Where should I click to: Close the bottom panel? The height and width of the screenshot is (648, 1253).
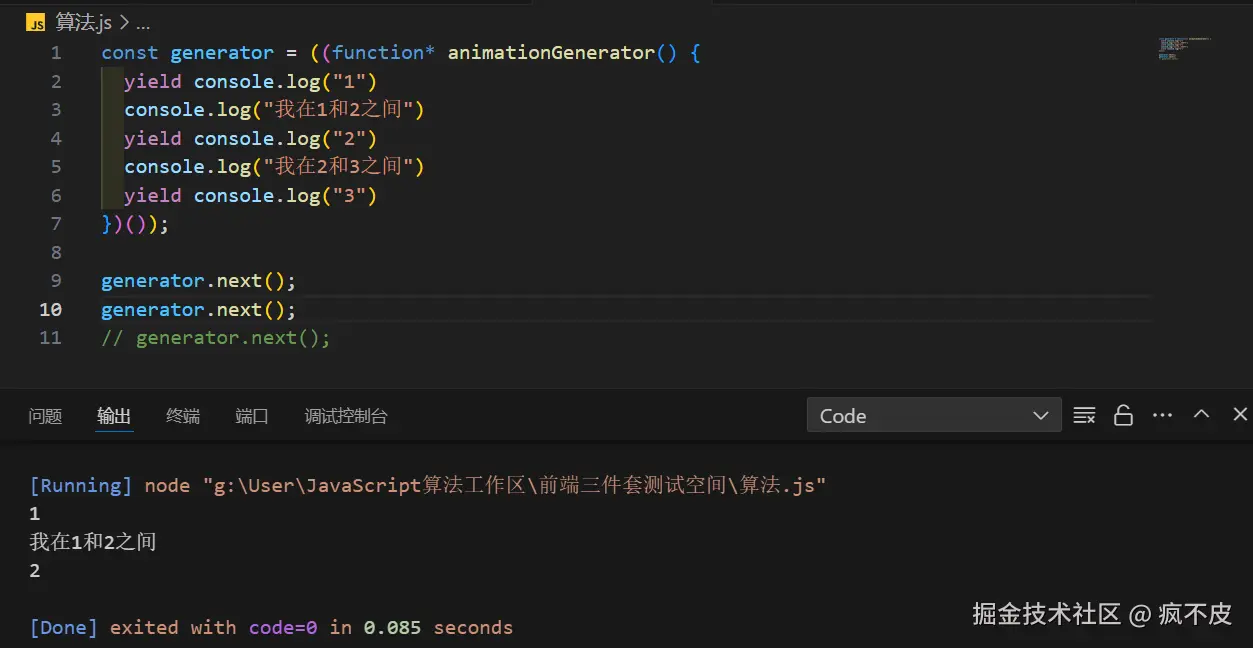coord(1240,414)
